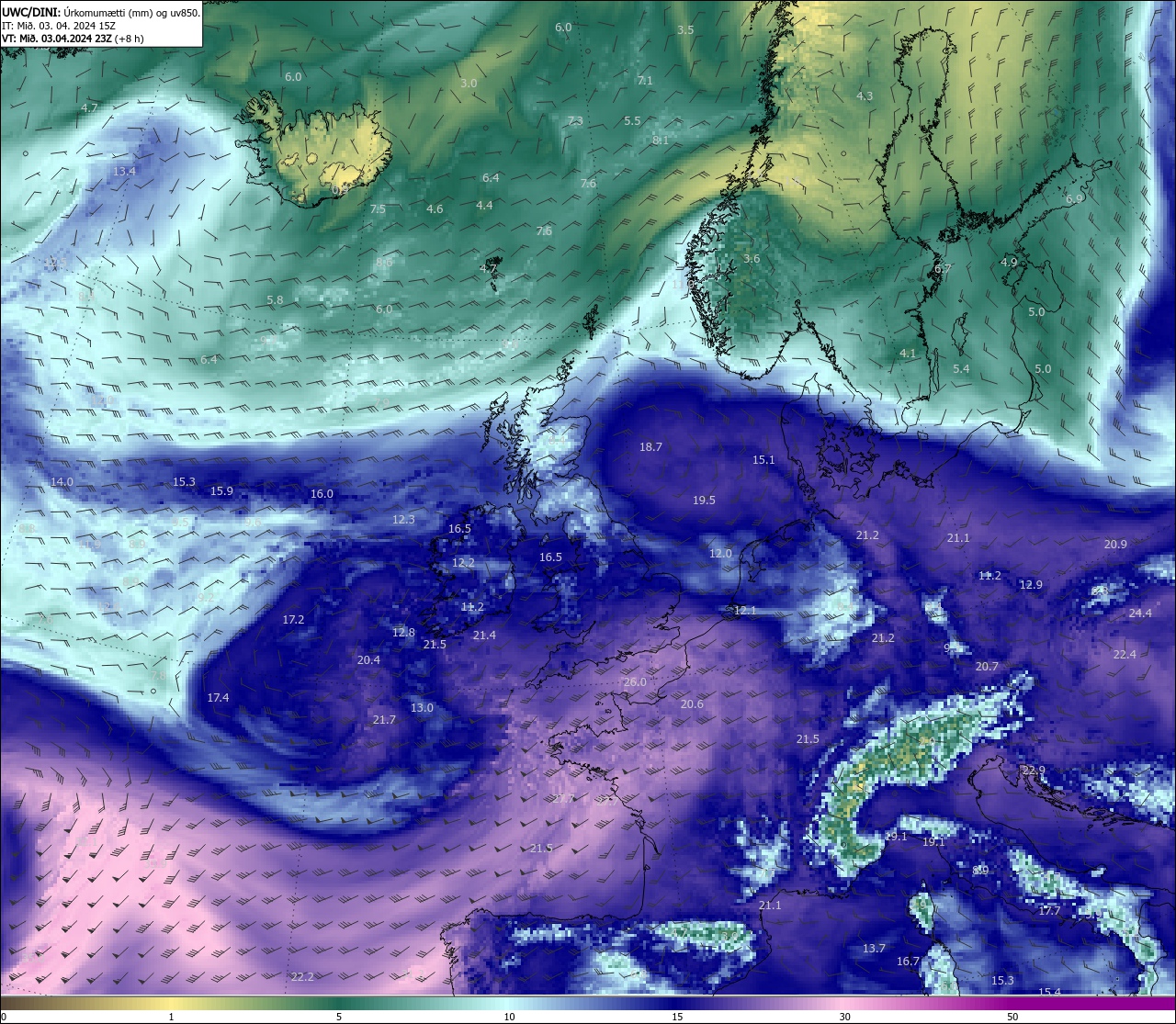
Task: Click the 22.4 value on the right edge
Action: [x=1125, y=655]
